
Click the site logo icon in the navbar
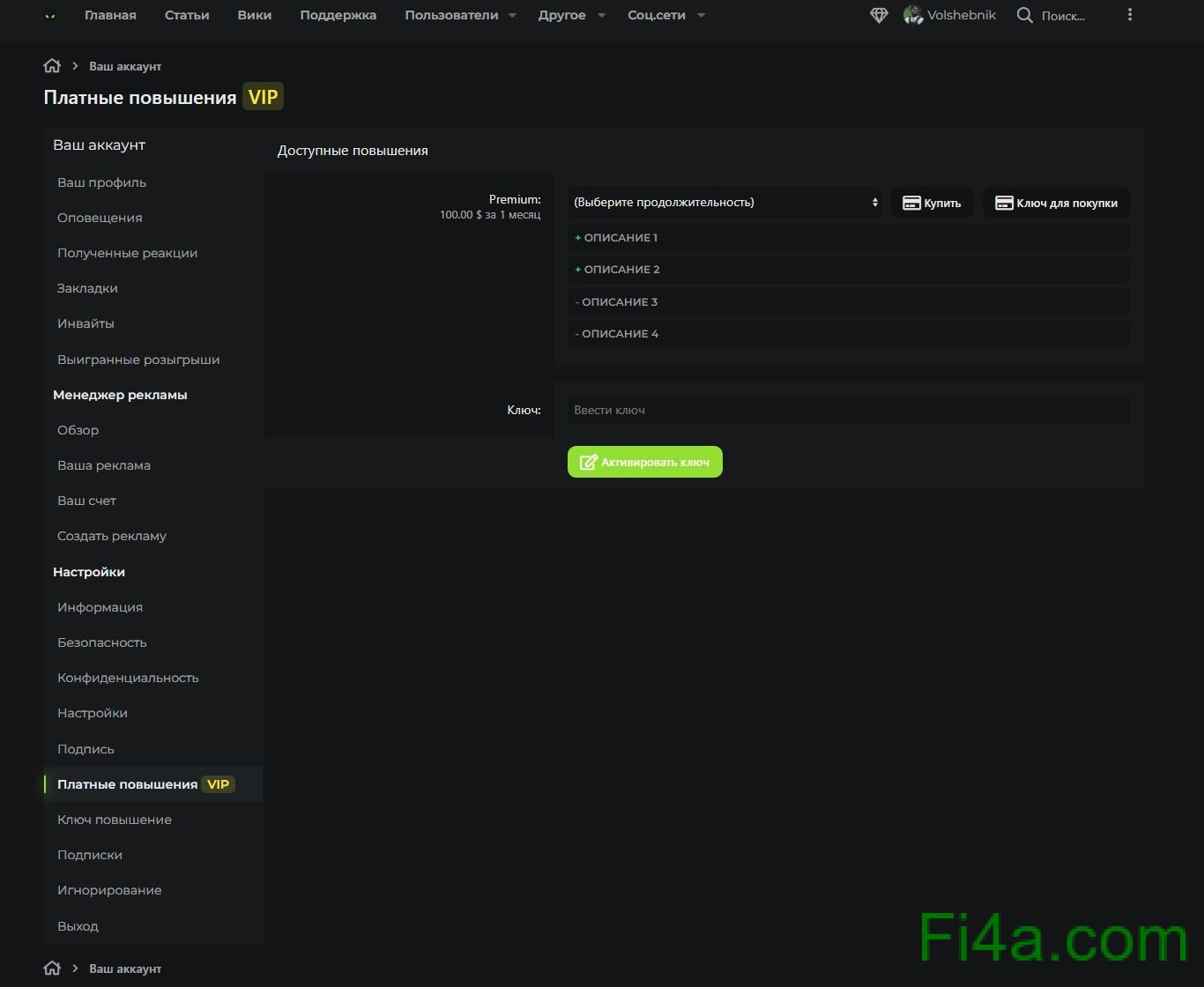(50, 16)
